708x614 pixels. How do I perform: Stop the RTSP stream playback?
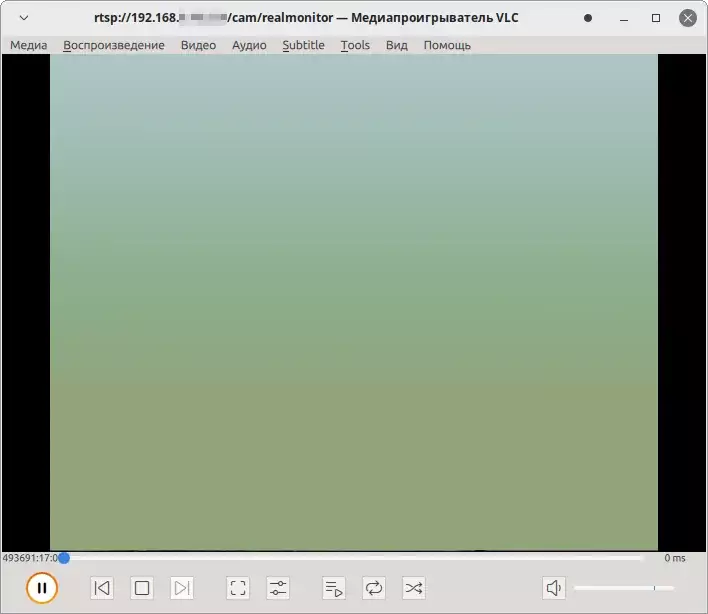[142, 588]
